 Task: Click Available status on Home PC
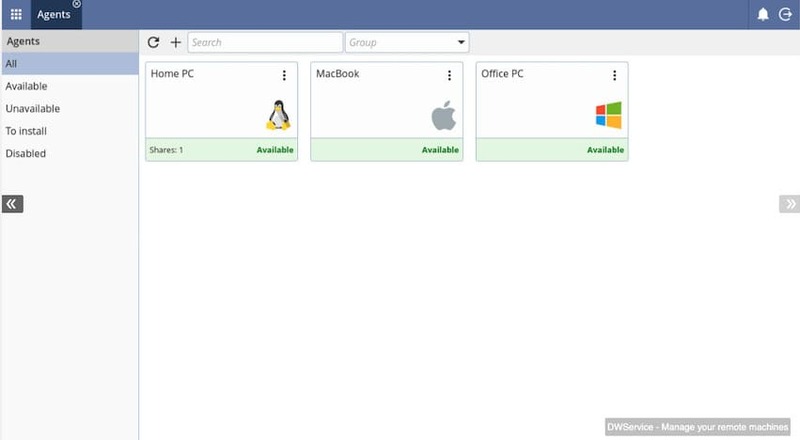click(275, 150)
